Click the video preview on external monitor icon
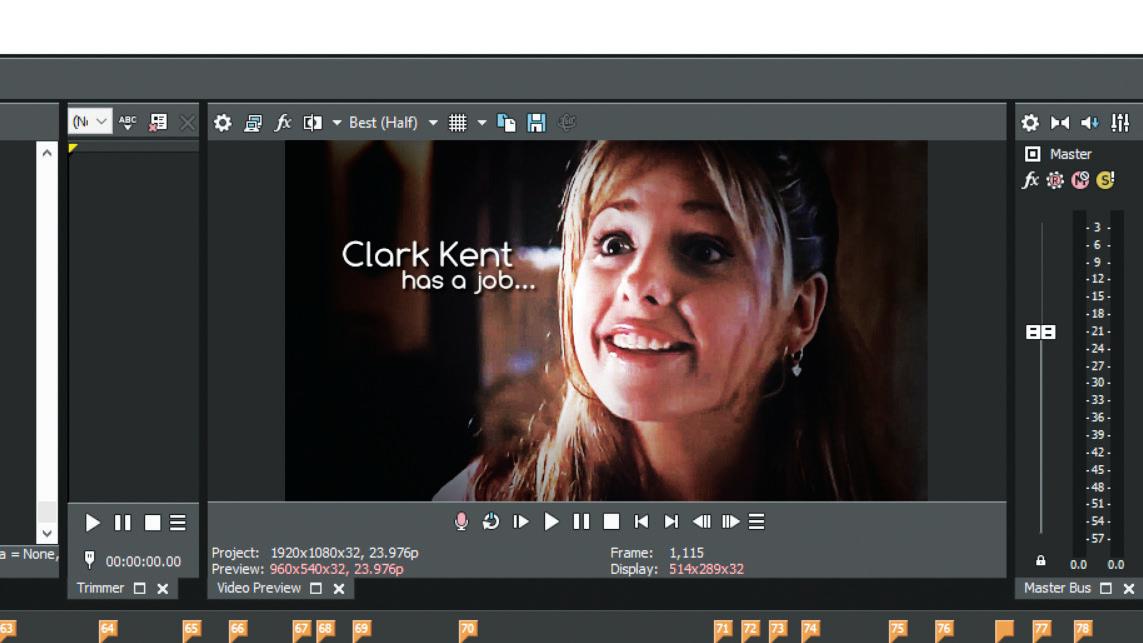Viewport: 1143px width, 643px height. pyautogui.click(x=253, y=122)
